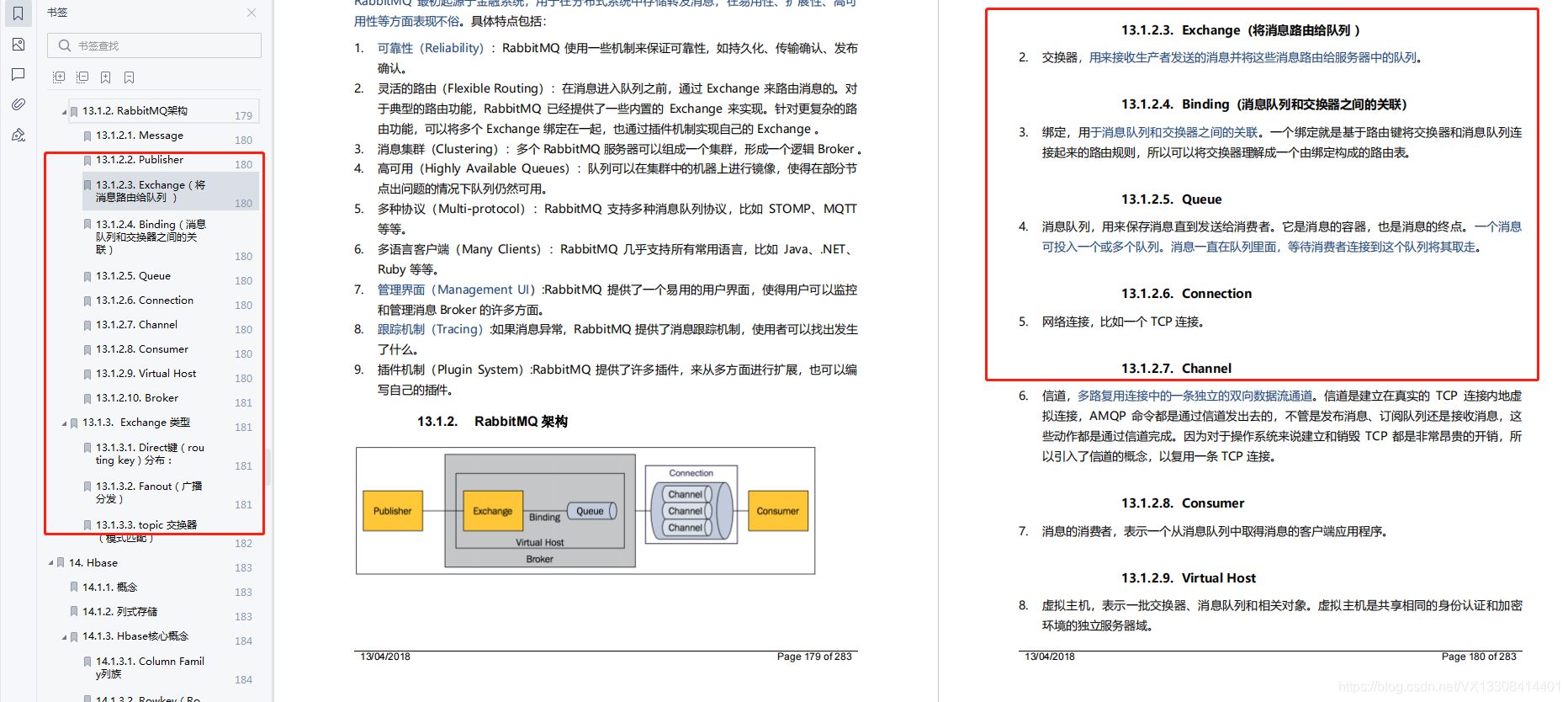Click the Virtual Host label in the diagram
The width and height of the screenshot is (1568, 702).
tap(540, 542)
